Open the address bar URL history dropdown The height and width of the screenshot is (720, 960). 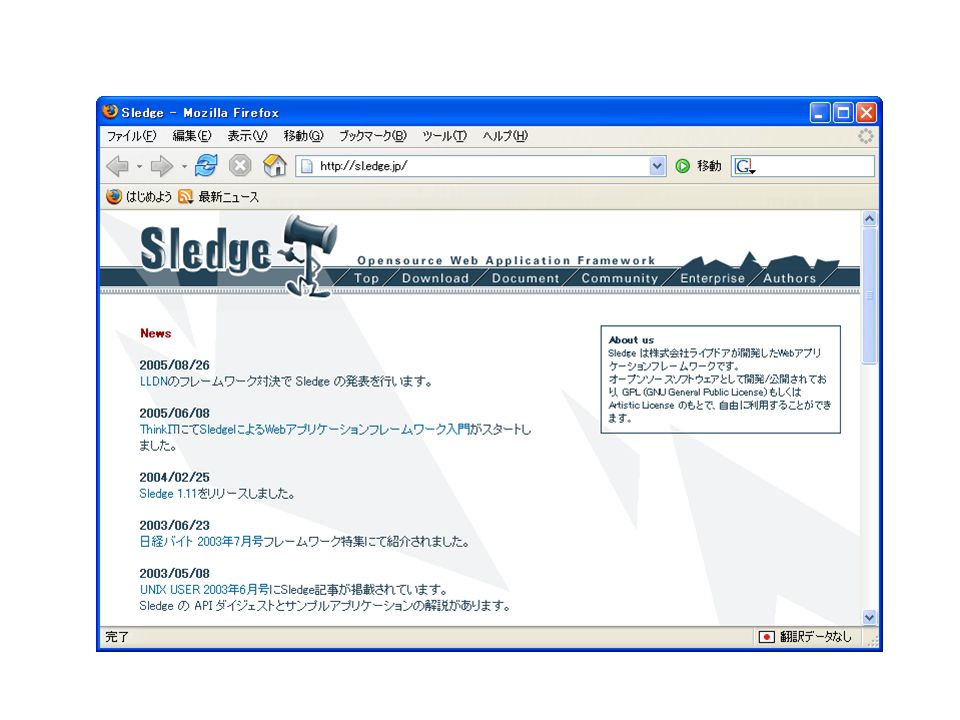pyautogui.click(x=657, y=166)
